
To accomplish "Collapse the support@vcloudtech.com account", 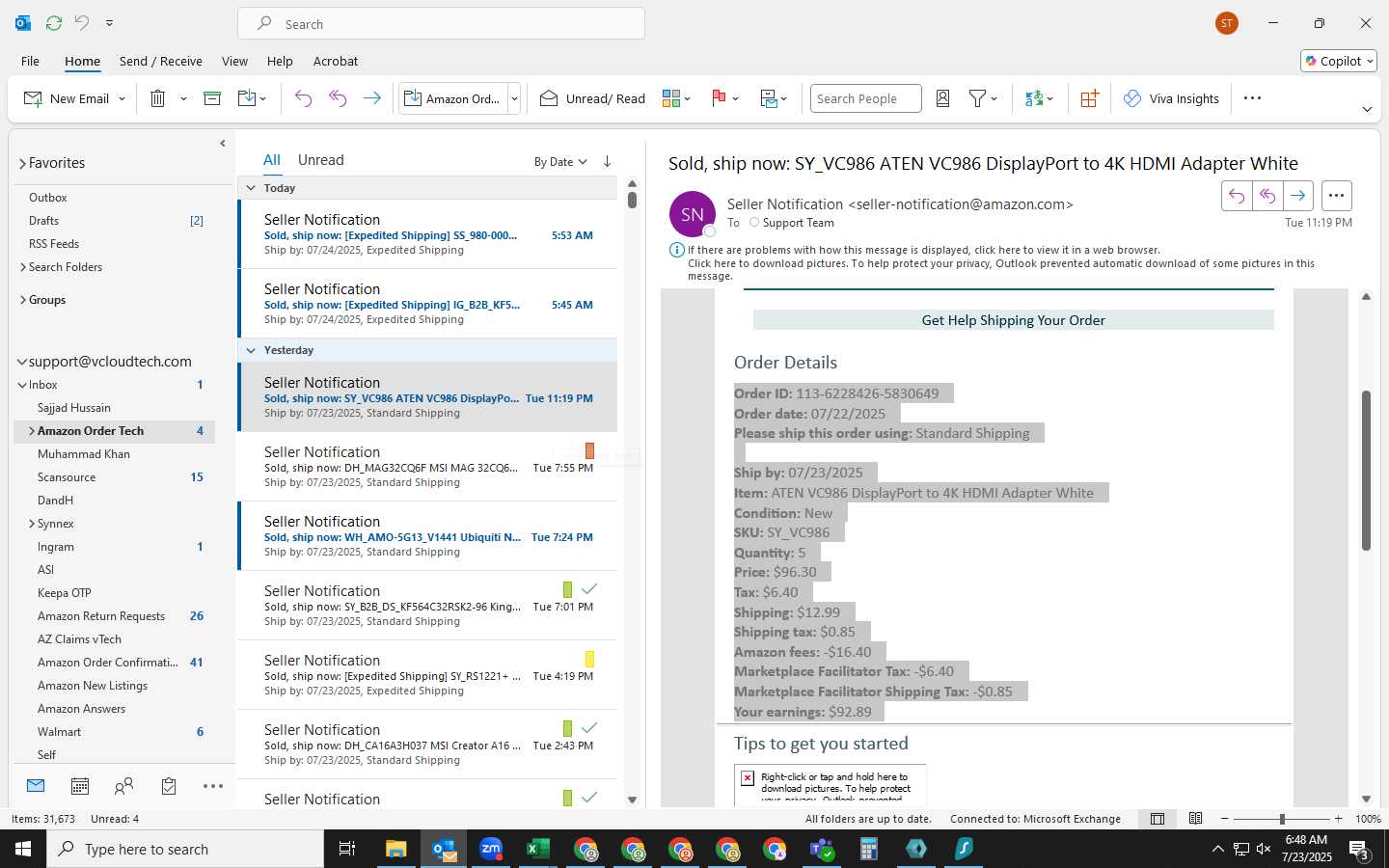I will 22,362.
